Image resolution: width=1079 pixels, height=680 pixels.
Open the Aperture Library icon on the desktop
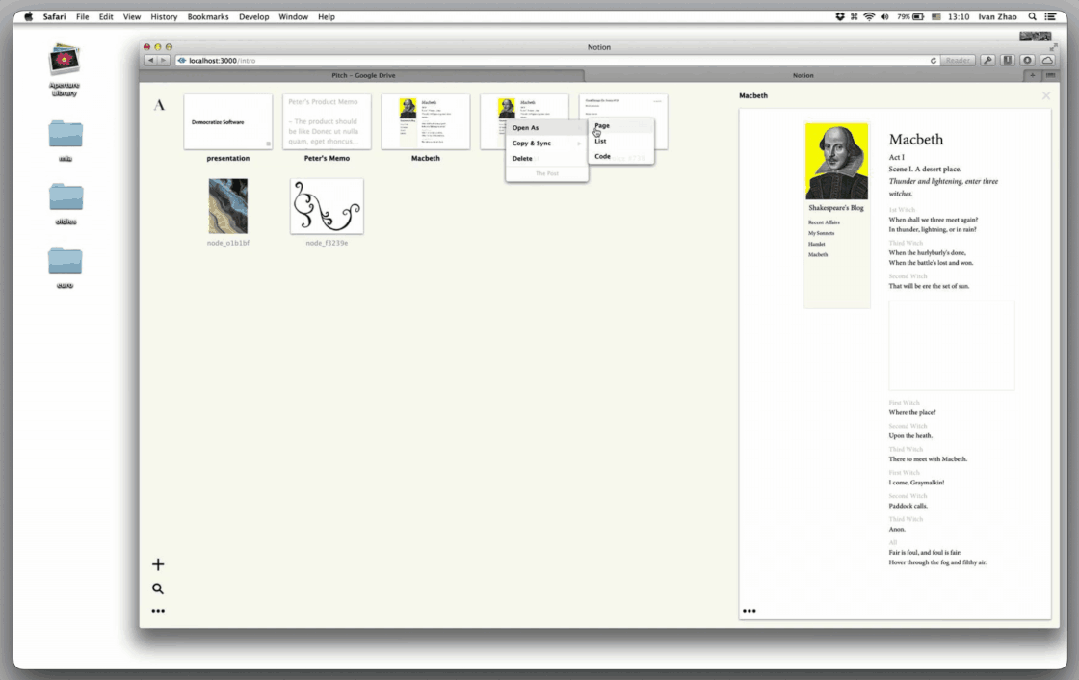coord(63,62)
